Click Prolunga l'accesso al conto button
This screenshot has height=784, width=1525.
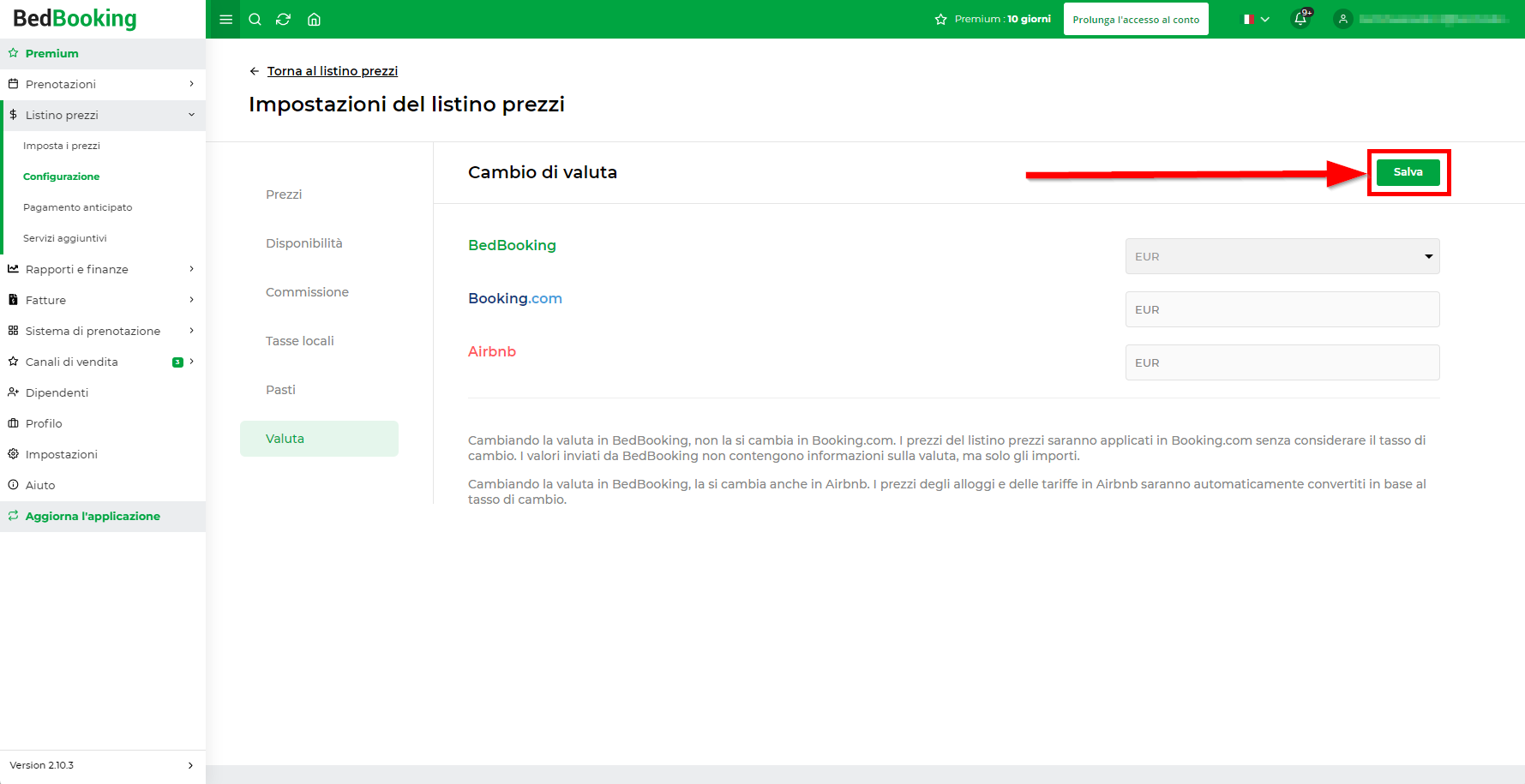[1136, 19]
